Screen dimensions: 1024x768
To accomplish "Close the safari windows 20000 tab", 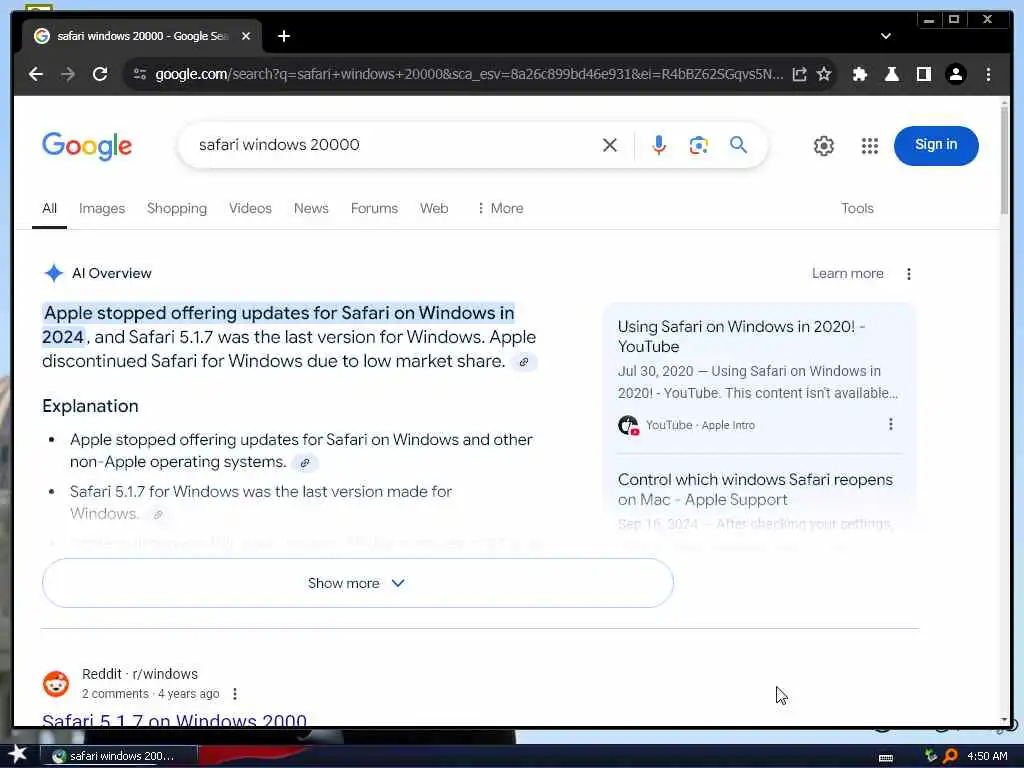I will (x=246, y=36).
